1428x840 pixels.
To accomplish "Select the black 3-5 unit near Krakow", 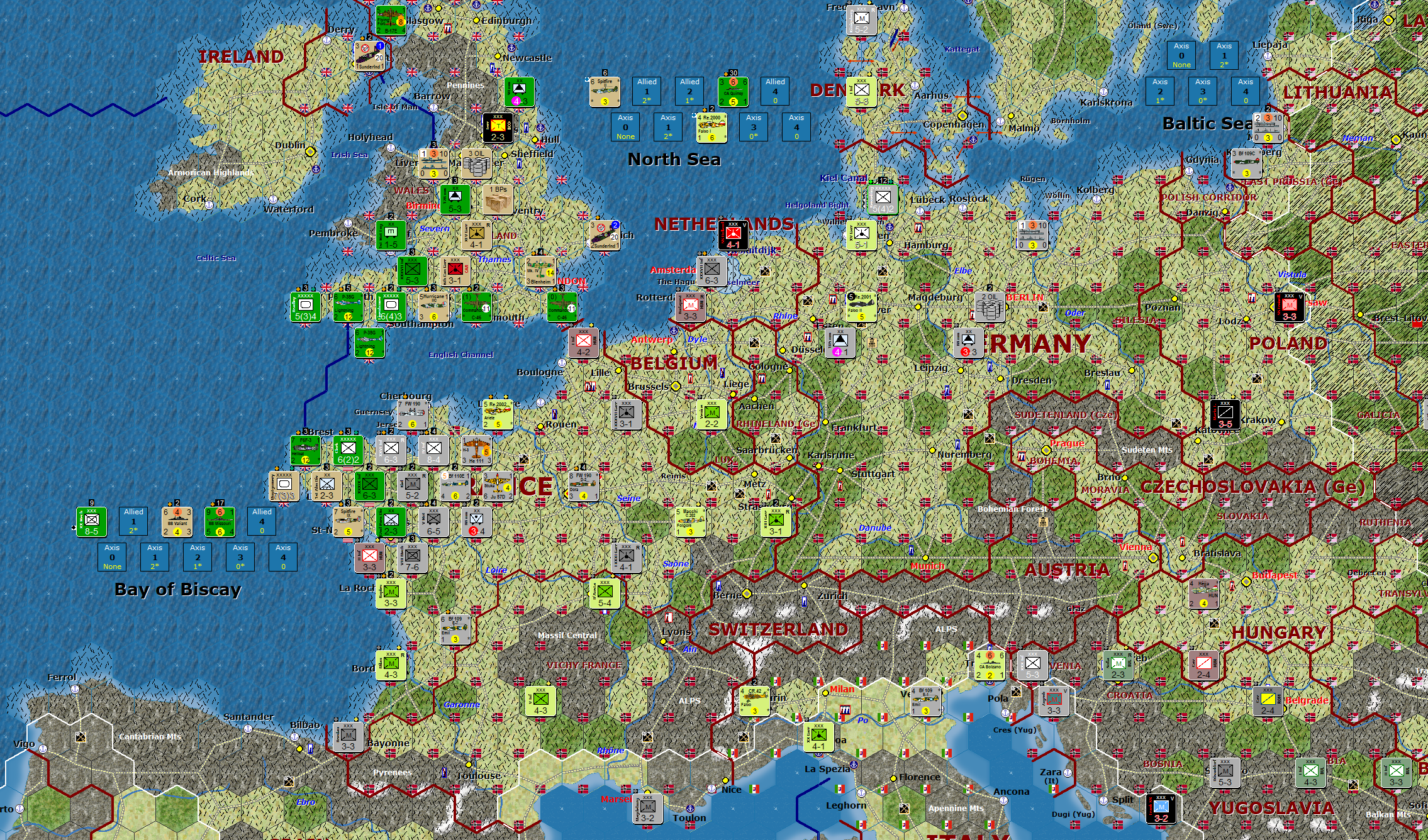I will 1225,414.
